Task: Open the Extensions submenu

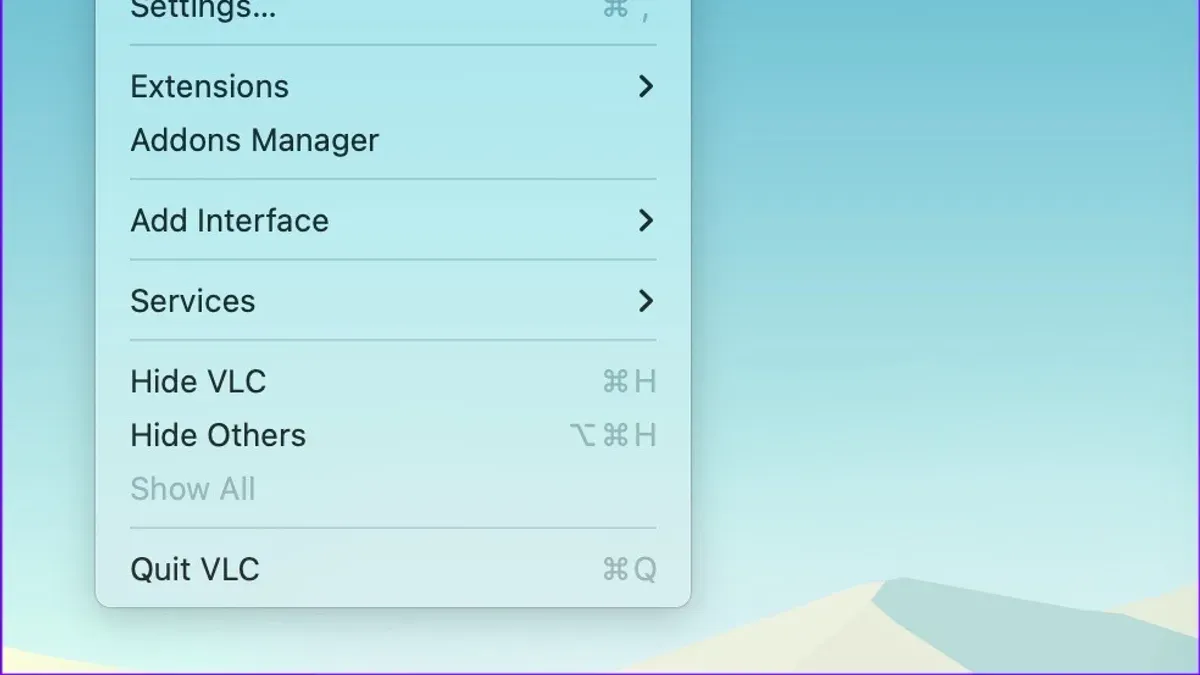Action: click(x=393, y=87)
